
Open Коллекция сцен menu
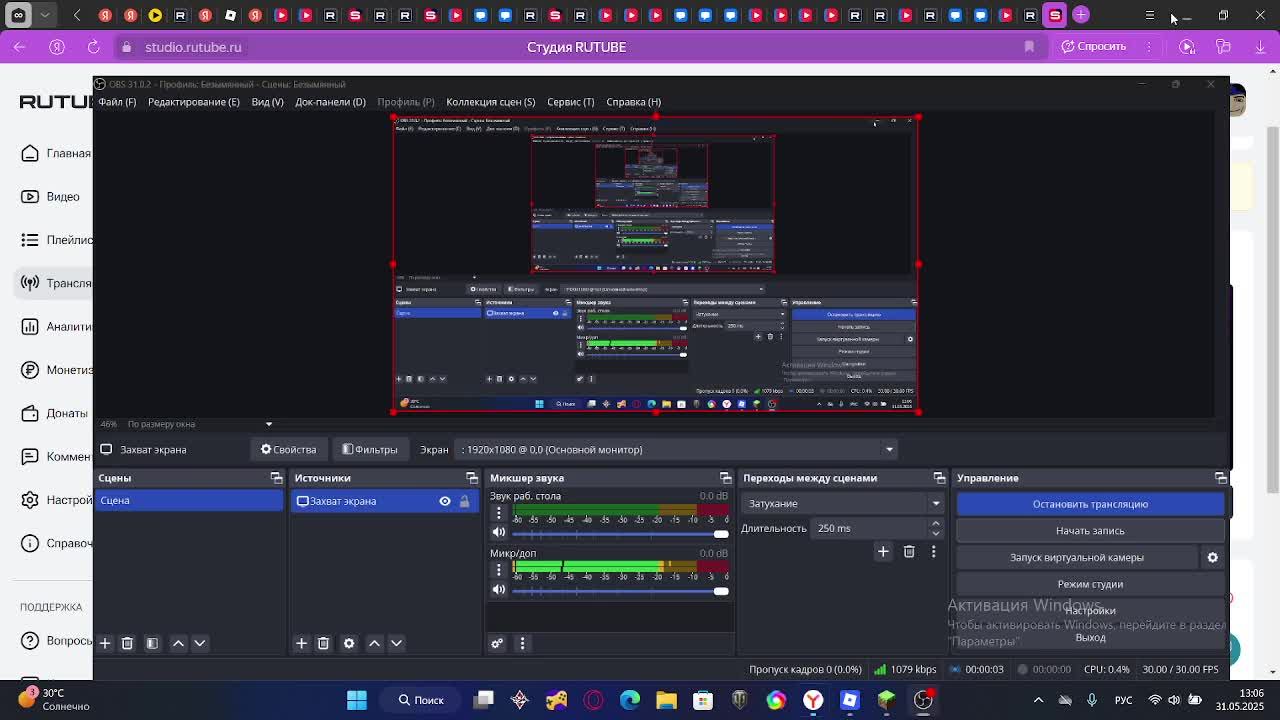(490, 102)
